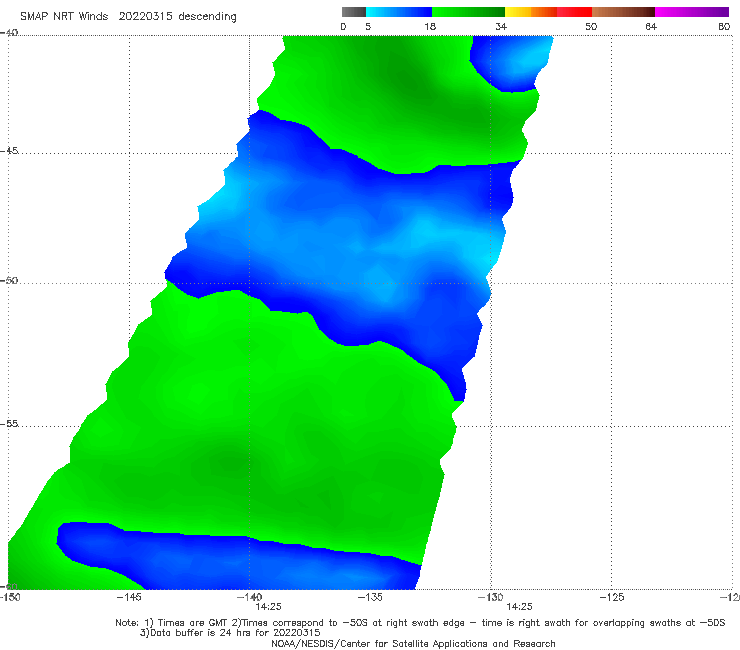Image resolution: width=740 pixels, height=650 pixels.
Task: Click the color bar label "34"
Action: pyautogui.click(x=501, y=26)
